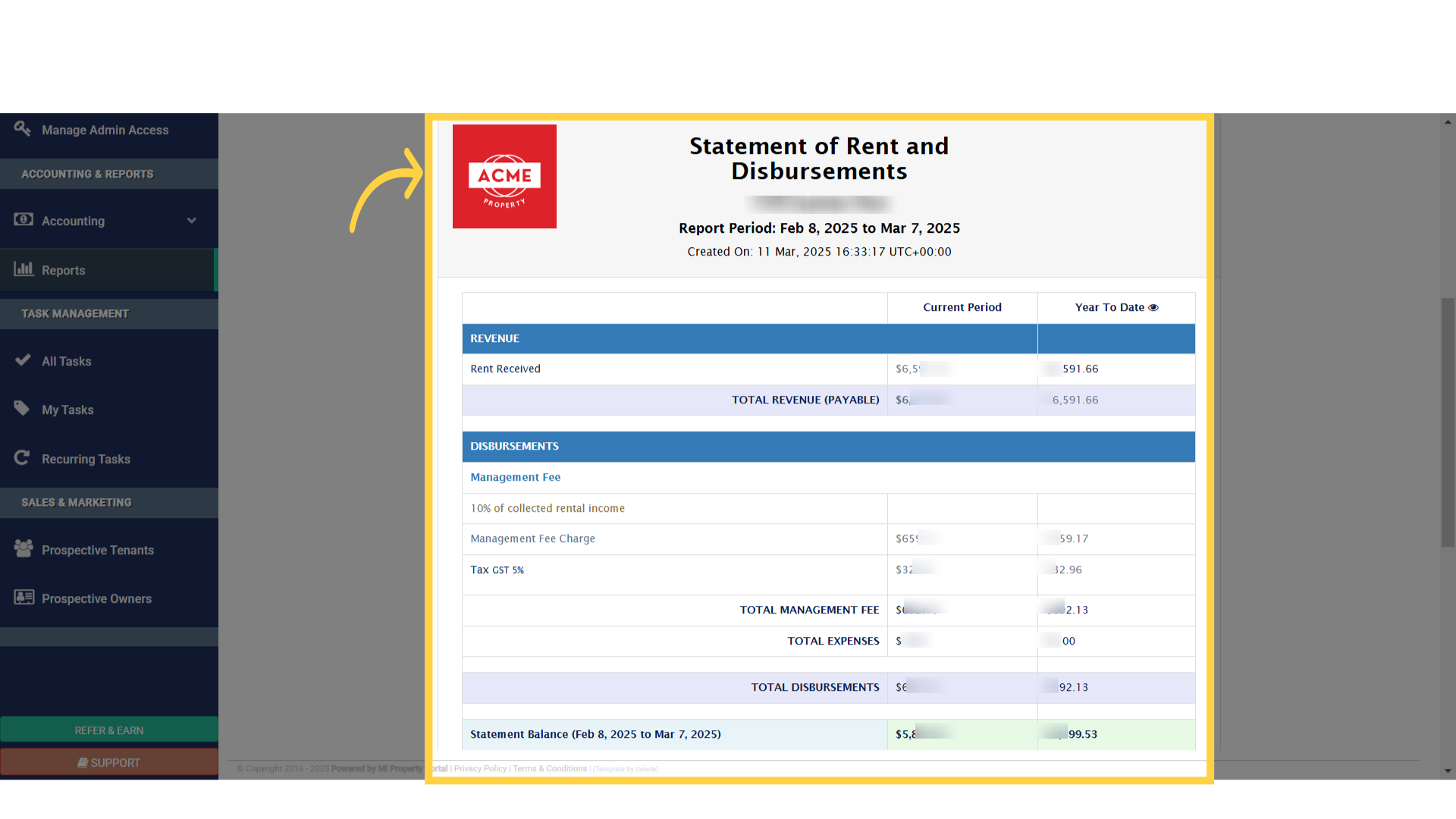Click the Statement of Rent and Disbursements title
1456x819 pixels.
tap(819, 158)
